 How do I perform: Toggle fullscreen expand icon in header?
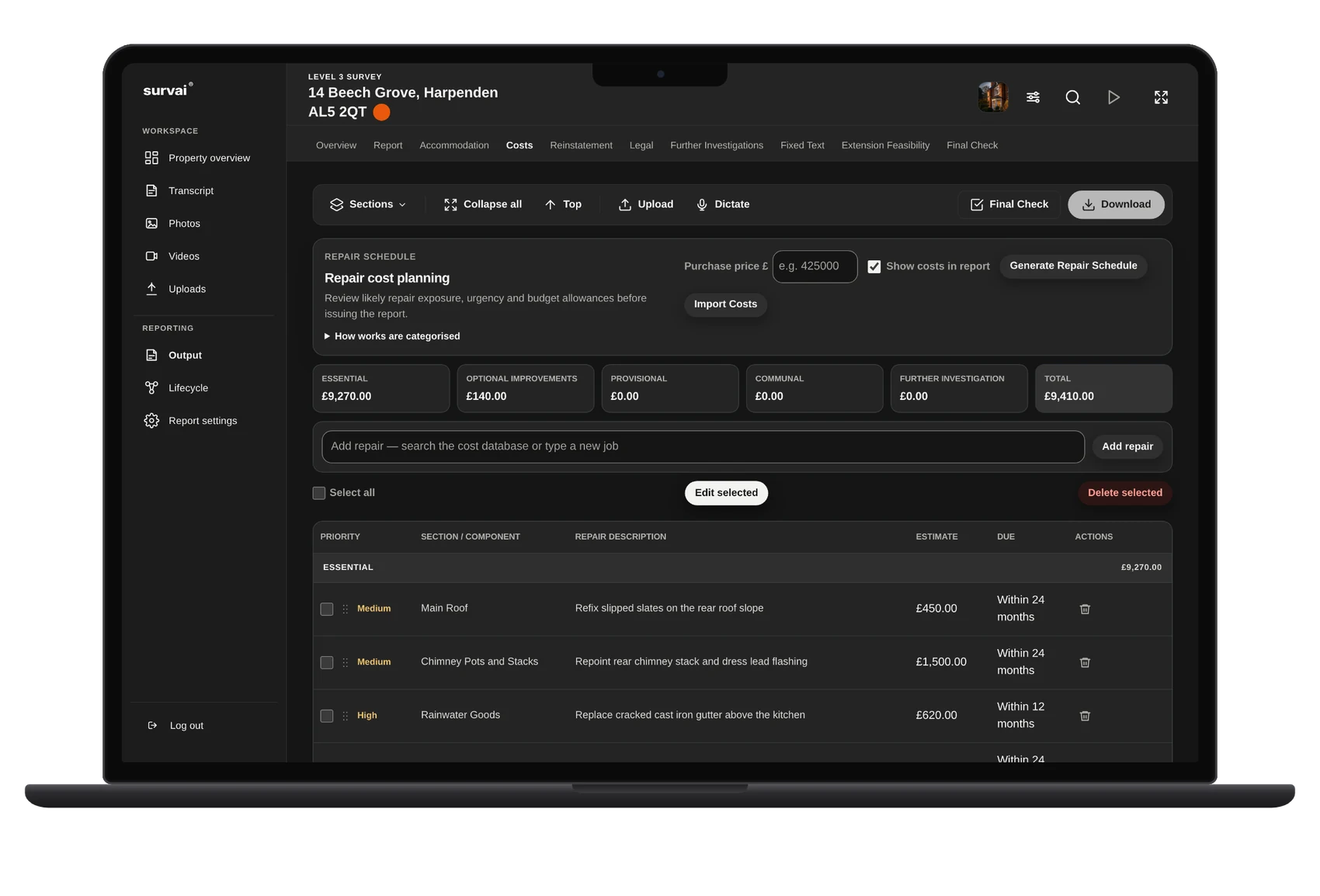1161,97
